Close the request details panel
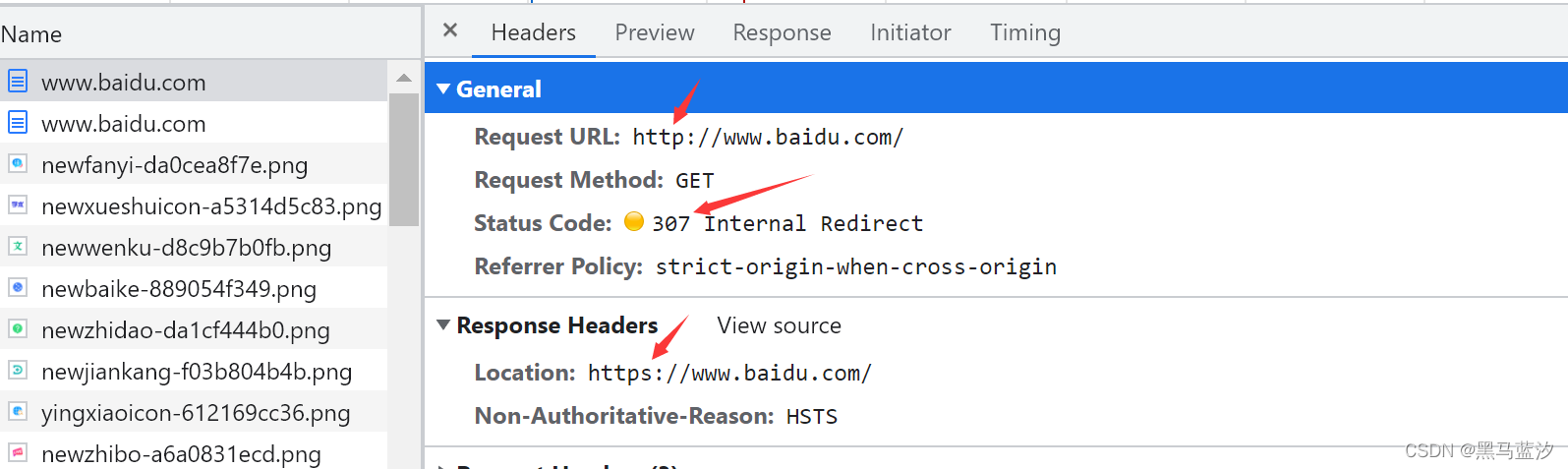Viewport: 1568px width, 469px height. click(450, 30)
